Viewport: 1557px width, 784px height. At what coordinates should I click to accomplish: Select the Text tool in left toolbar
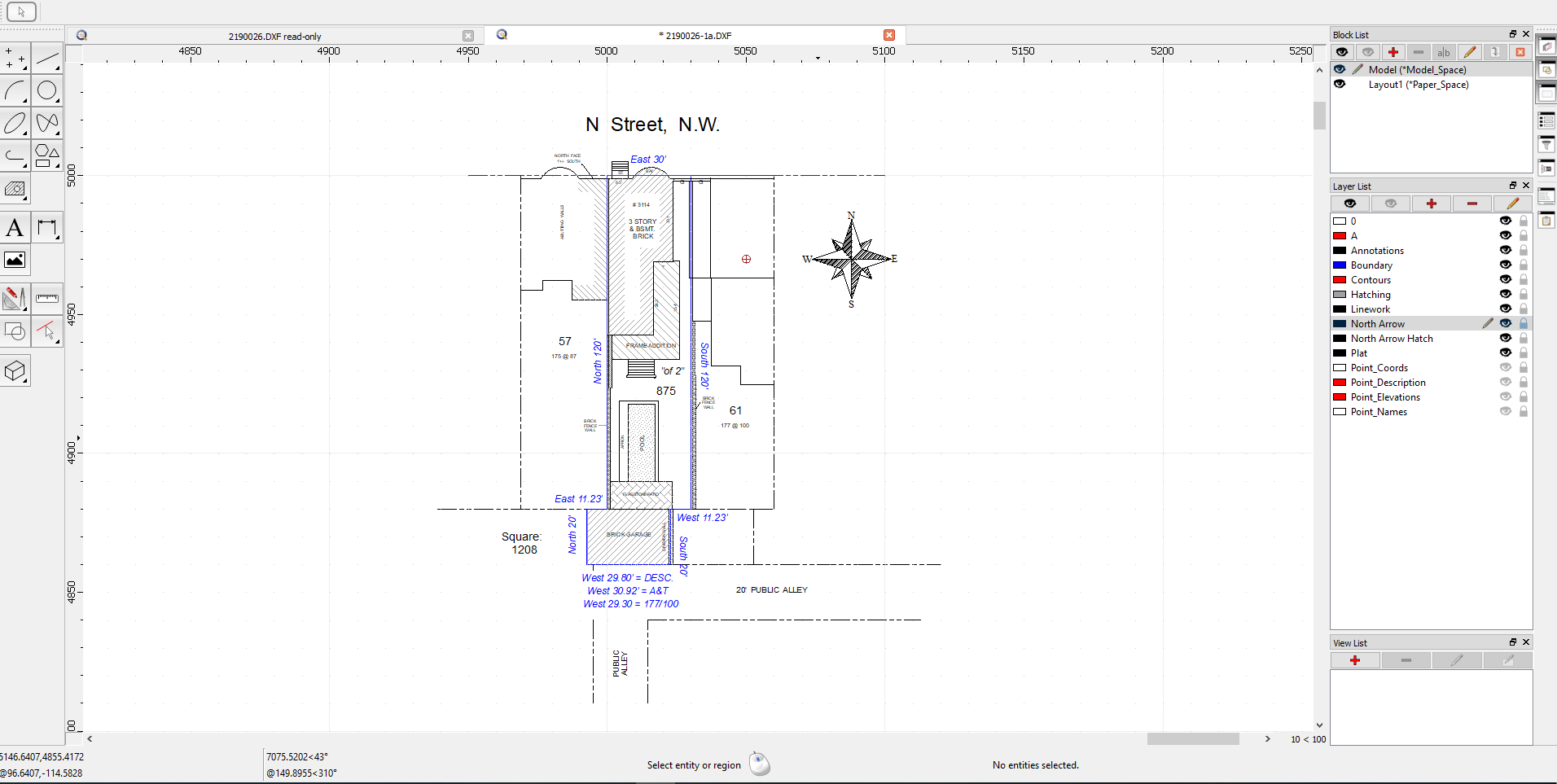coord(15,227)
